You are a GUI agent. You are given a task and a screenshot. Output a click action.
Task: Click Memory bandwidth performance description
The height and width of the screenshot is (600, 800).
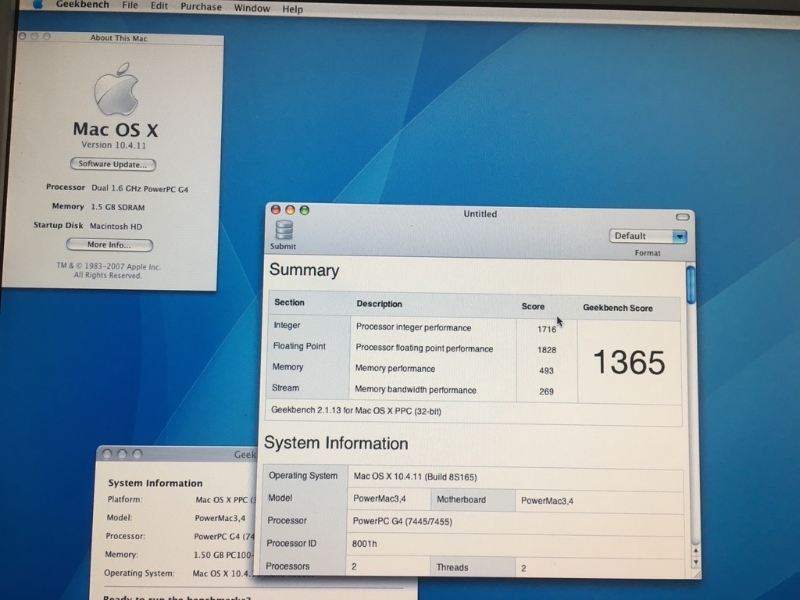coord(415,390)
